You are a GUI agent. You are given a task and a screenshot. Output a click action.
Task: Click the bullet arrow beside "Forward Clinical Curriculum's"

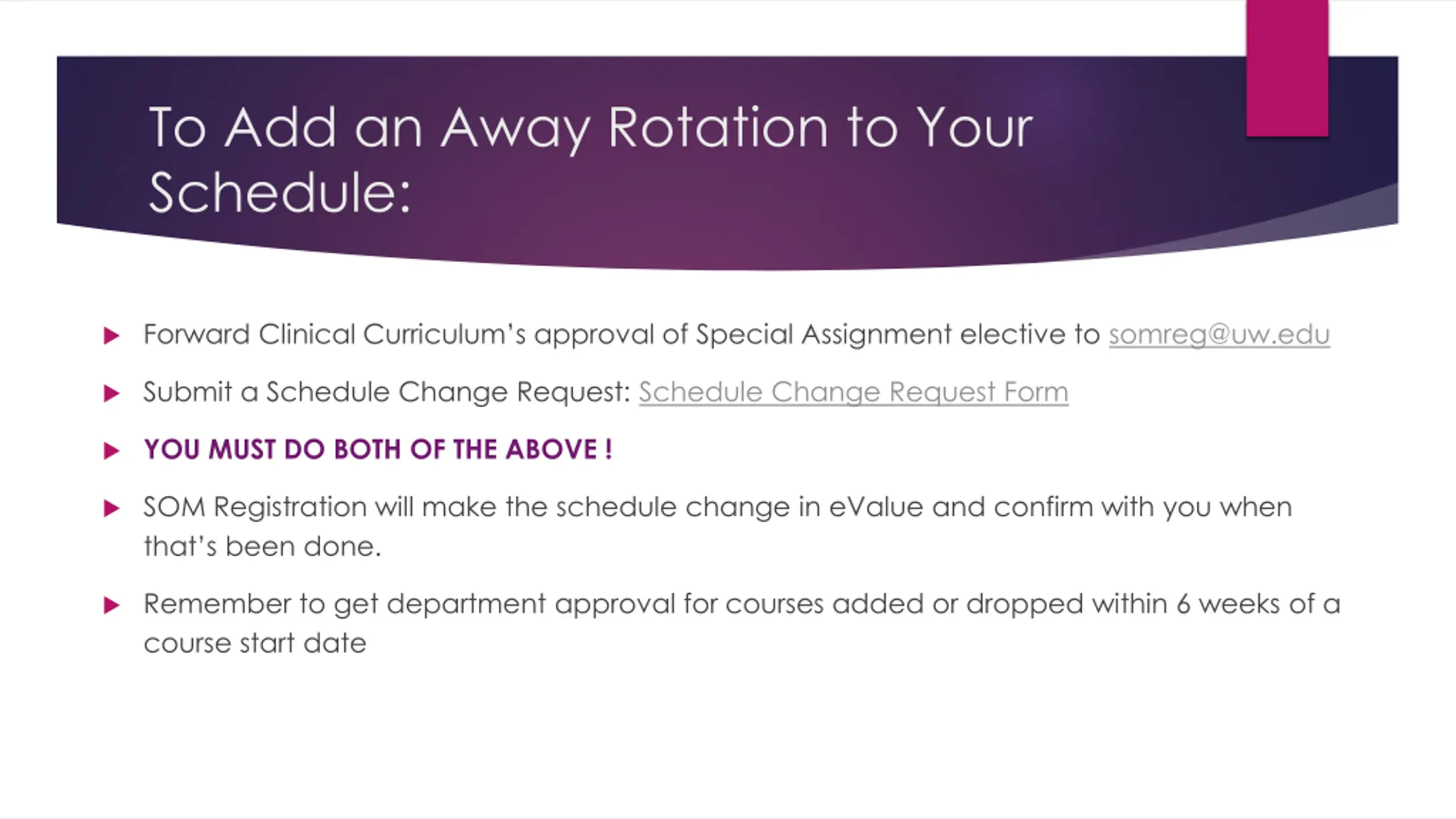[x=111, y=336]
